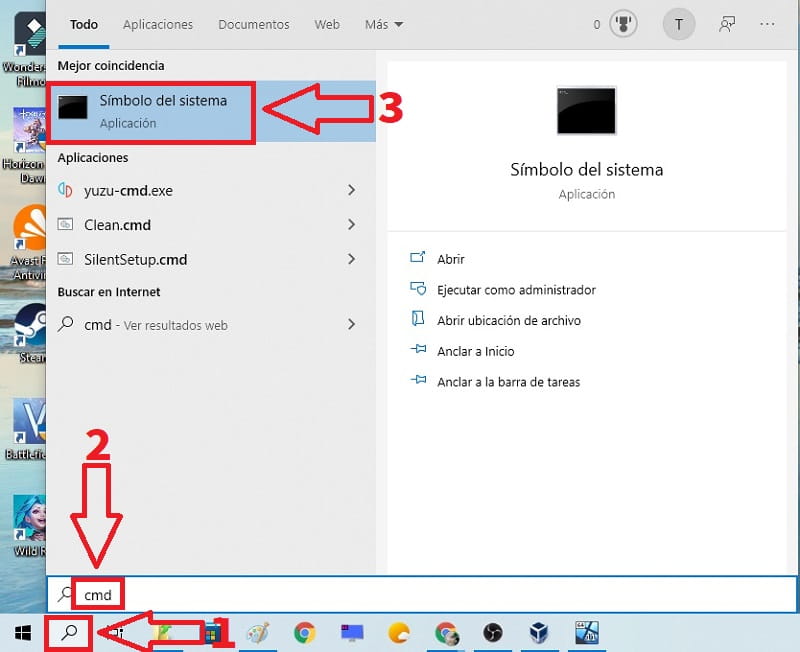Click the taskbar search magnifier icon

69,633
